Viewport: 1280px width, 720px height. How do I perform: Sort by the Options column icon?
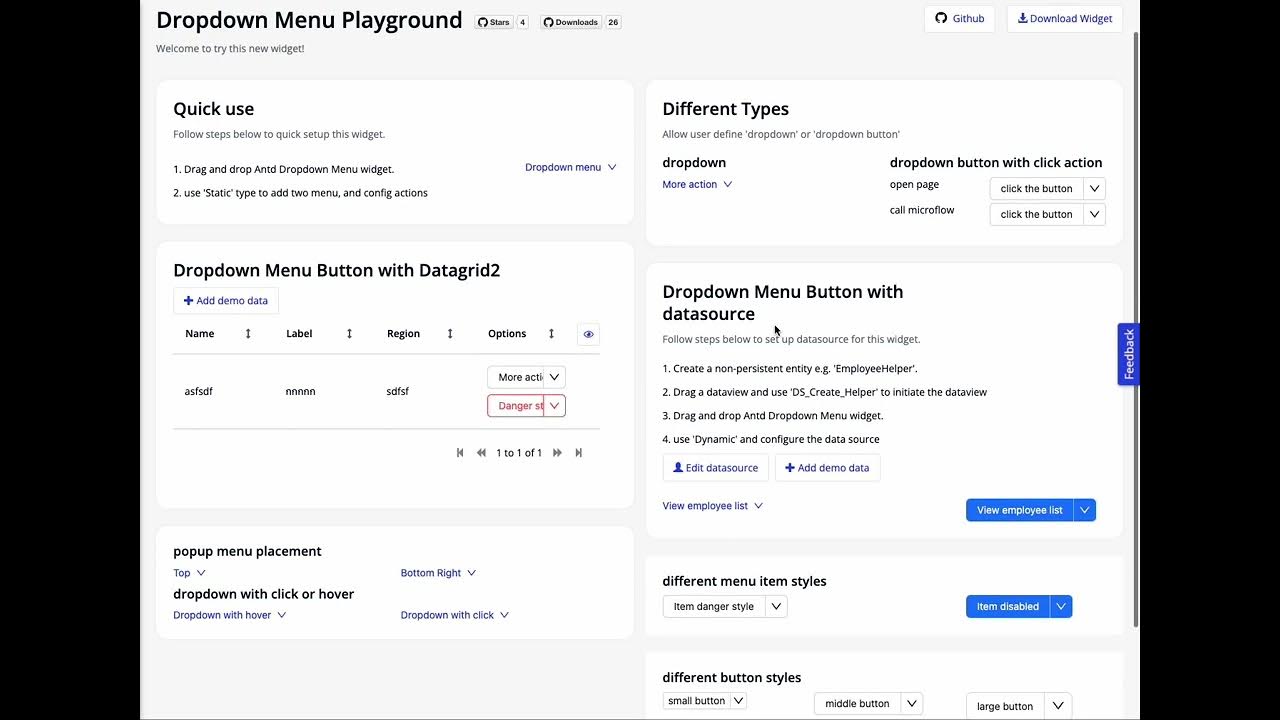coord(551,334)
